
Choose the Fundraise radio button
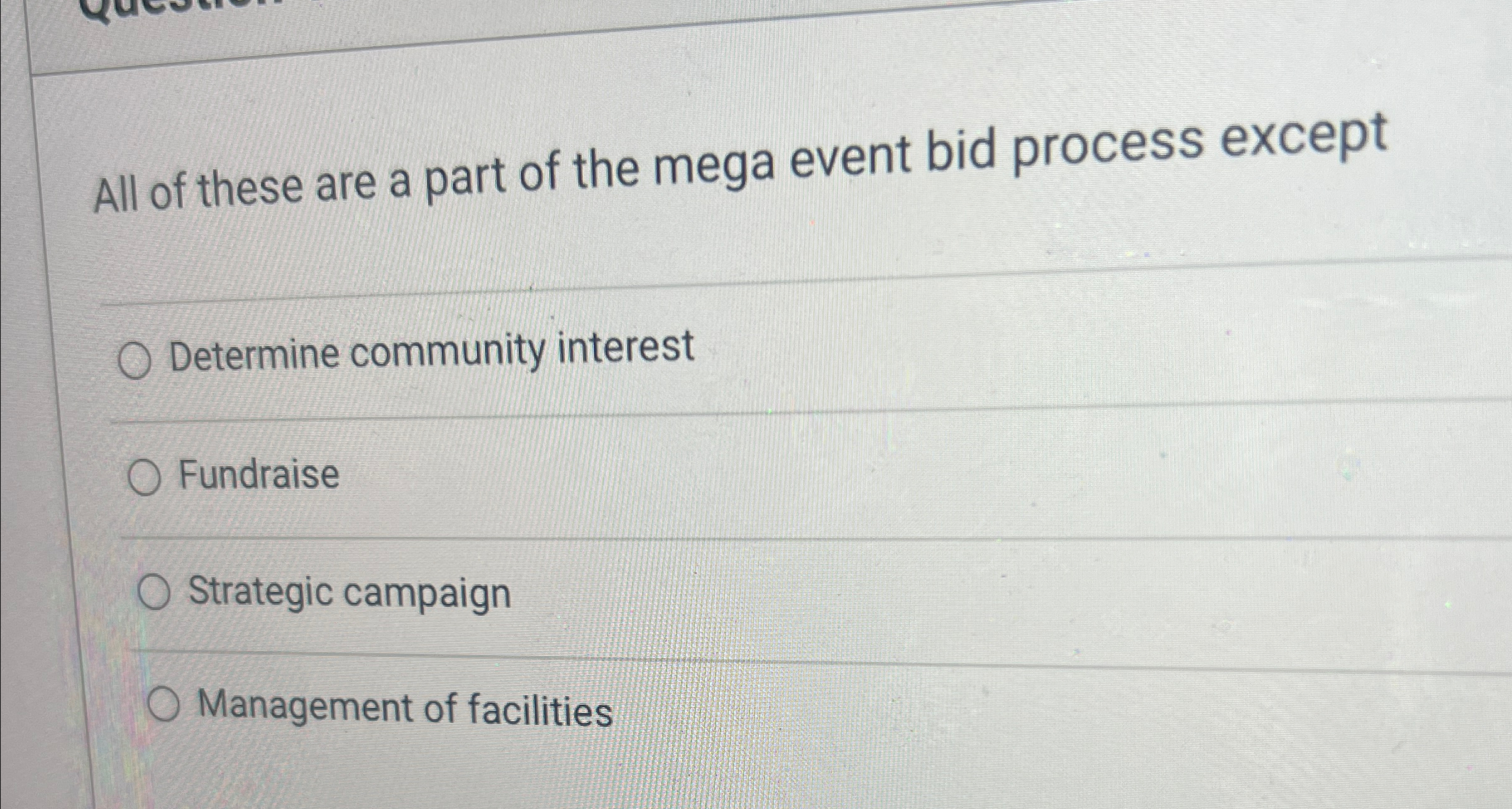point(144,478)
